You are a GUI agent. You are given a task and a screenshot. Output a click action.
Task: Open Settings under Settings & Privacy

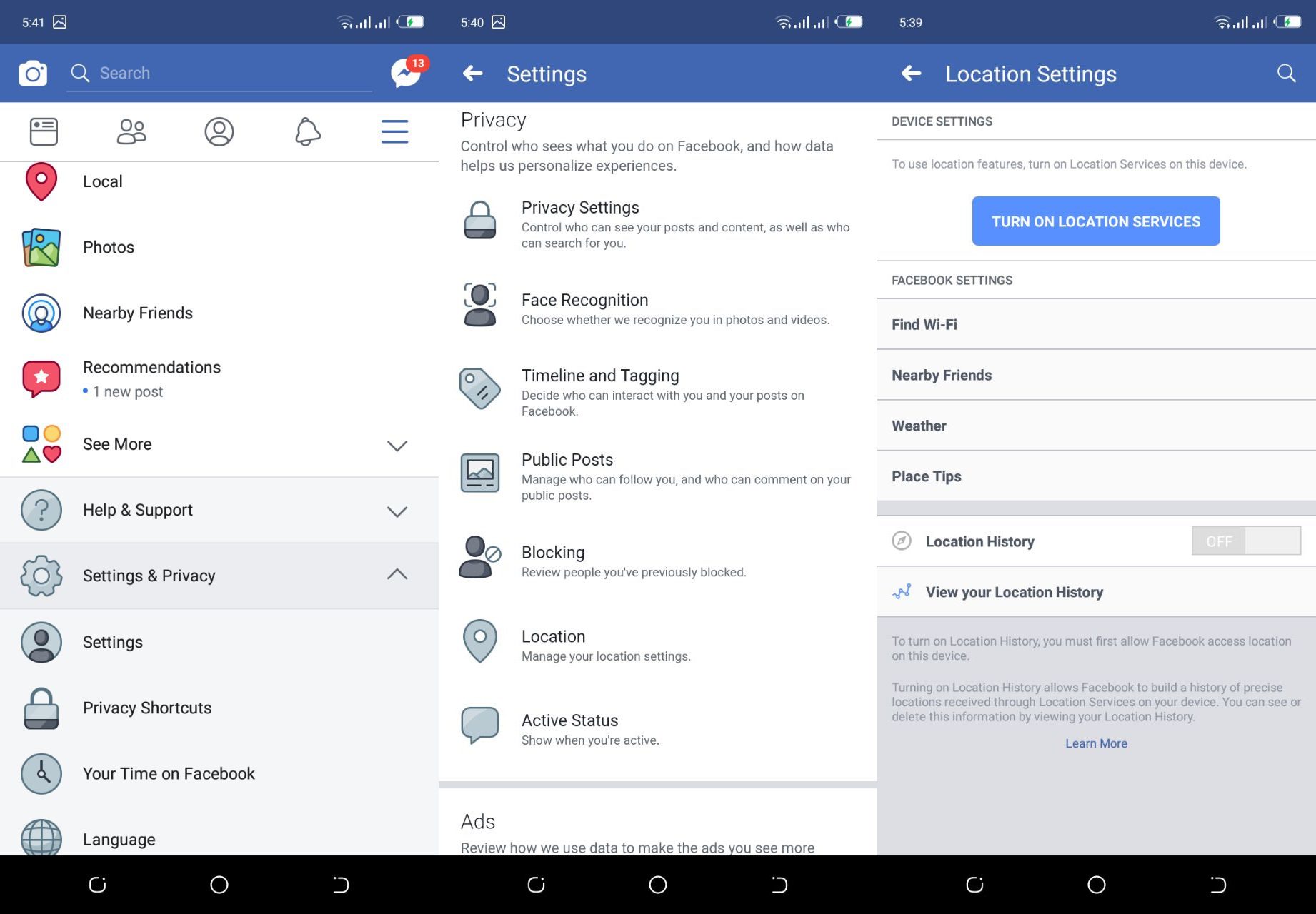(219, 642)
